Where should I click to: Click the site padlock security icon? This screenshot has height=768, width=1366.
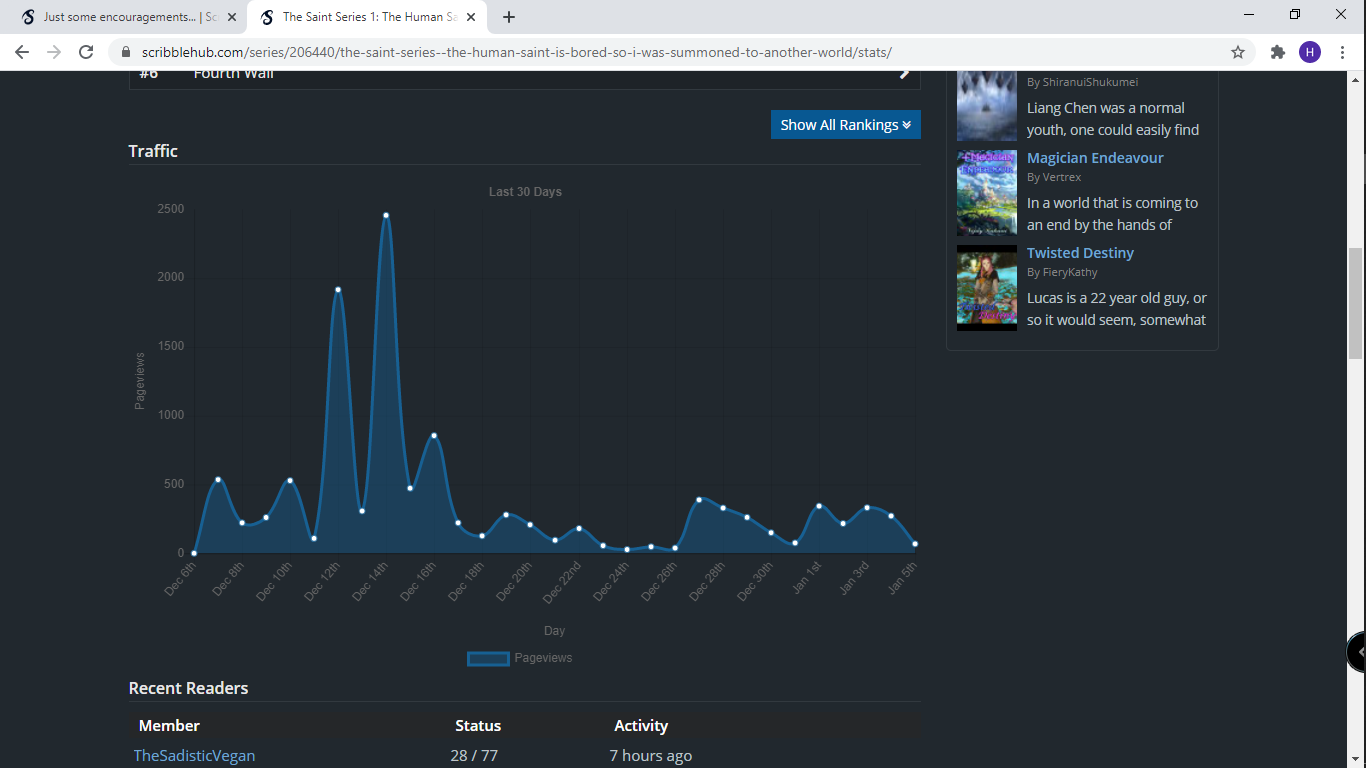(126, 52)
